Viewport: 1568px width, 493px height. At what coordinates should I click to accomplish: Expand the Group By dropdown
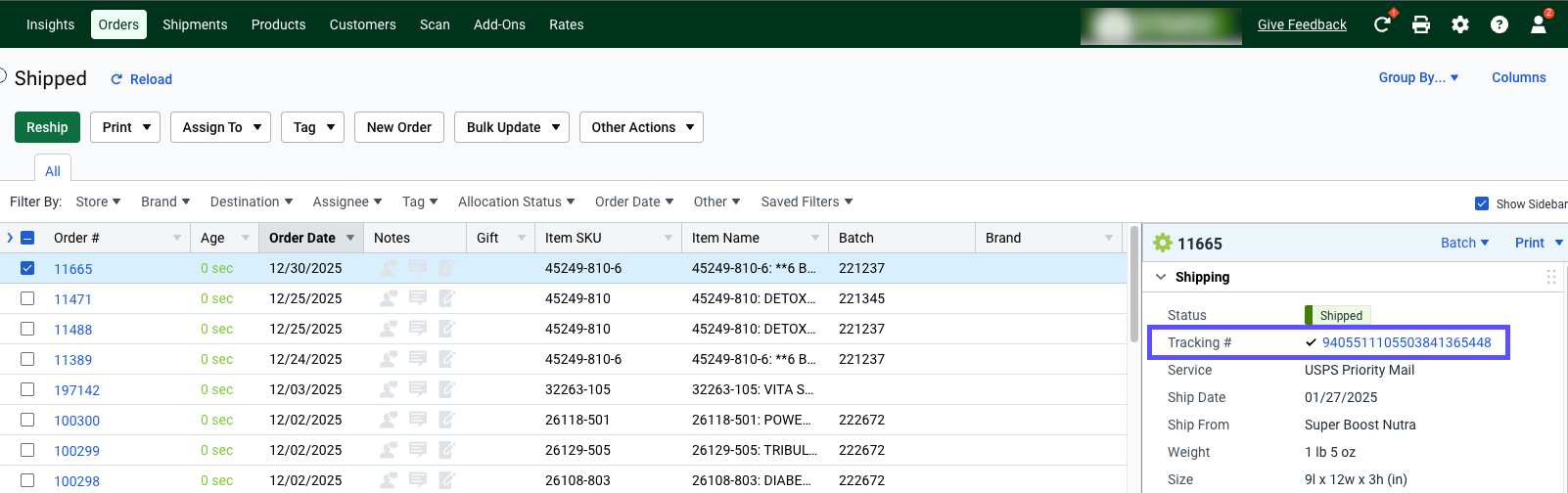pyautogui.click(x=1418, y=77)
